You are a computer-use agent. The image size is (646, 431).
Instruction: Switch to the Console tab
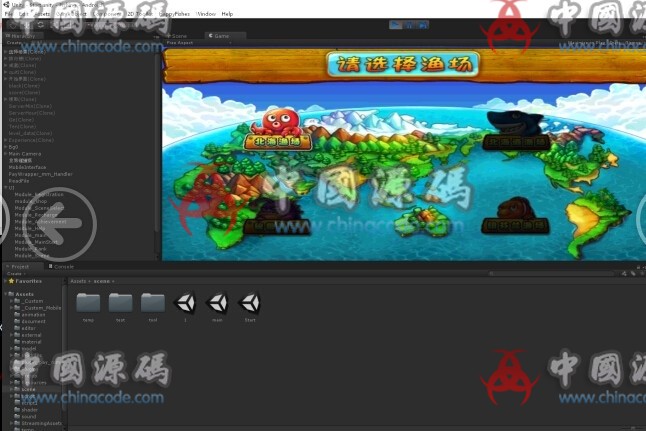pyautogui.click(x=61, y=267)
